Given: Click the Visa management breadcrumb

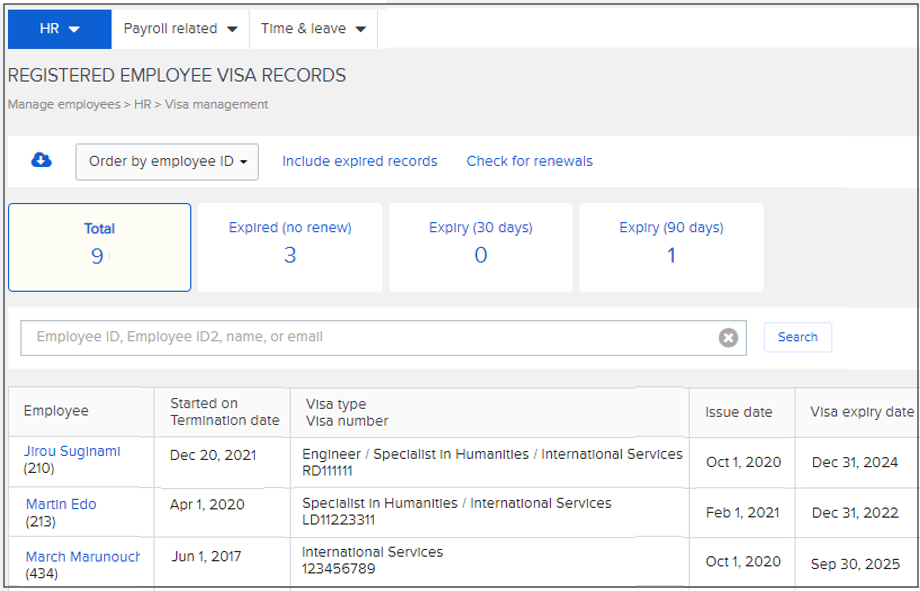Looking at the screenshot, I should pyautogui.click(x=218, y=104).
